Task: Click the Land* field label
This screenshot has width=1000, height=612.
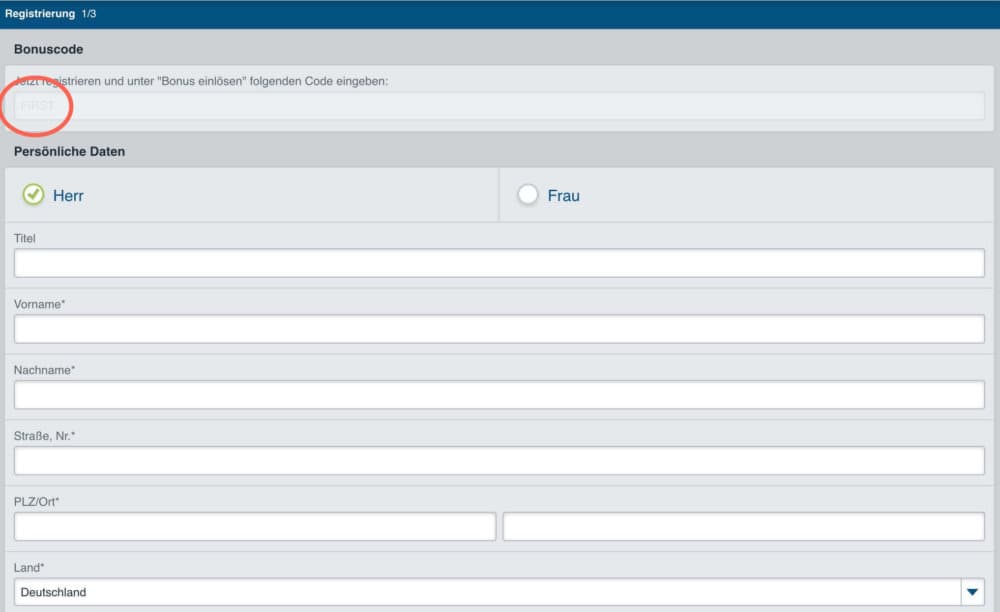Action: pyautogui.click(x=29, y=568)
